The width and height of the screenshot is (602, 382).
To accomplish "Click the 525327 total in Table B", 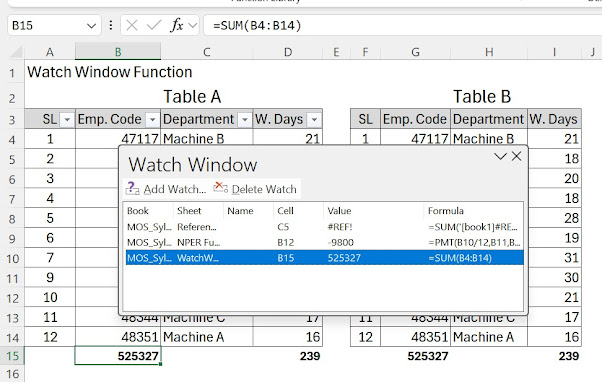I will point(428,356).
